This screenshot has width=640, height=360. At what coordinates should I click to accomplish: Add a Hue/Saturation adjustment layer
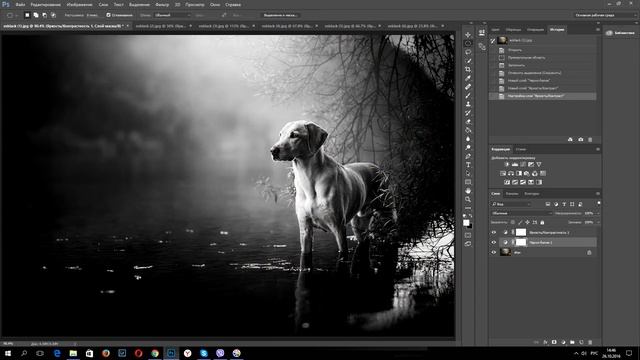(x=503, y=173)
